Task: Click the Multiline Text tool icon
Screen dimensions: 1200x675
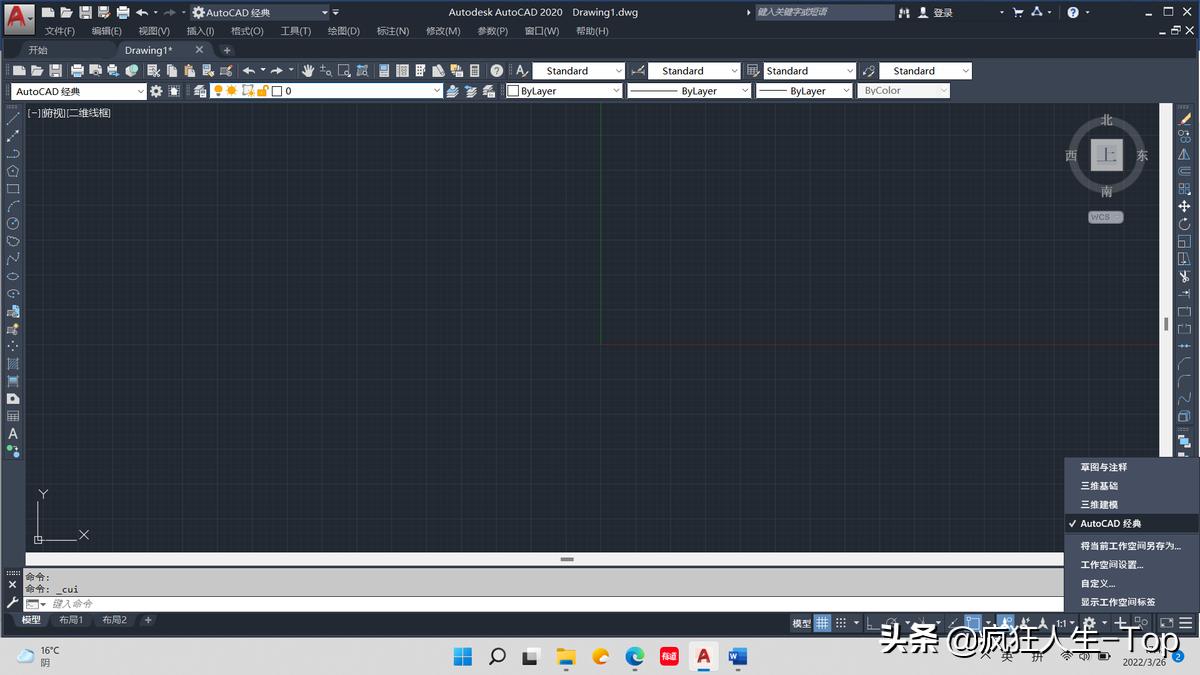Action: click(x=13, y=434)
